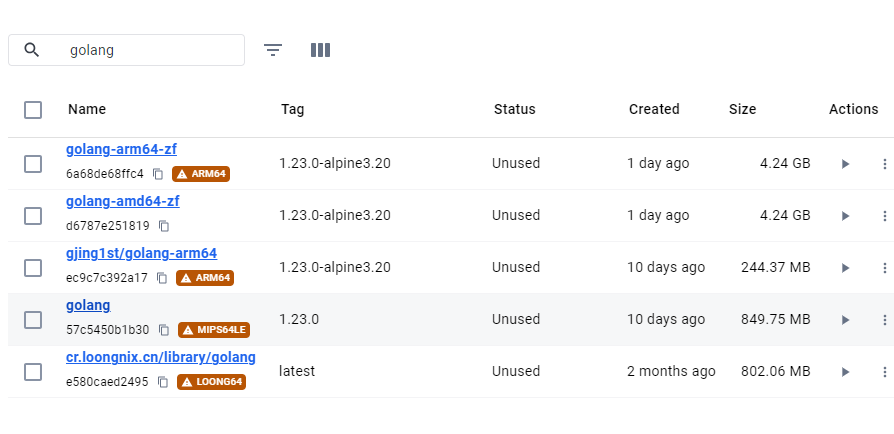894x434 pixels.
Task: Click the LOONG64 warning badge
Action: 212,382
